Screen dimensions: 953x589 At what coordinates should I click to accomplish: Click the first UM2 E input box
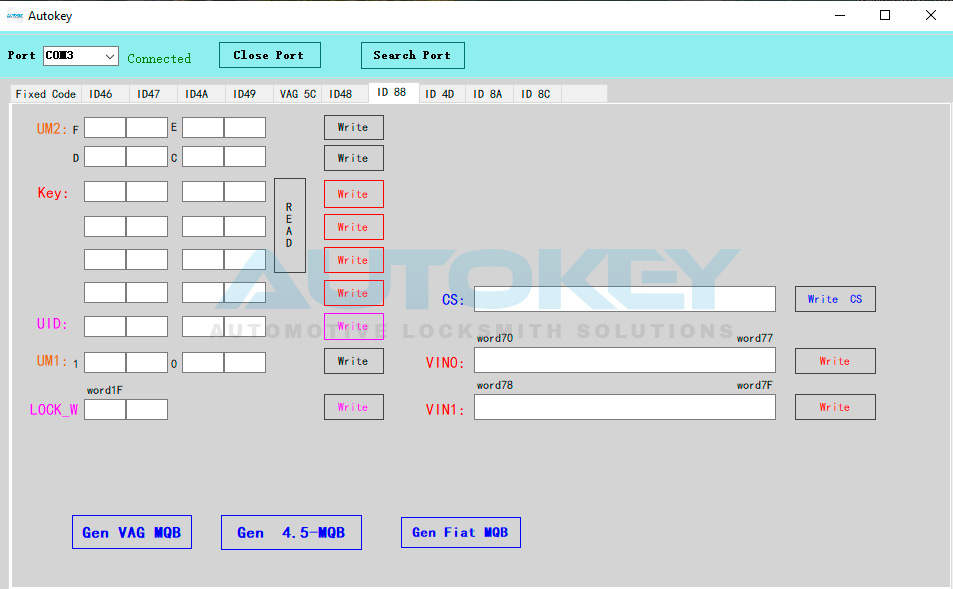point(203,128)
